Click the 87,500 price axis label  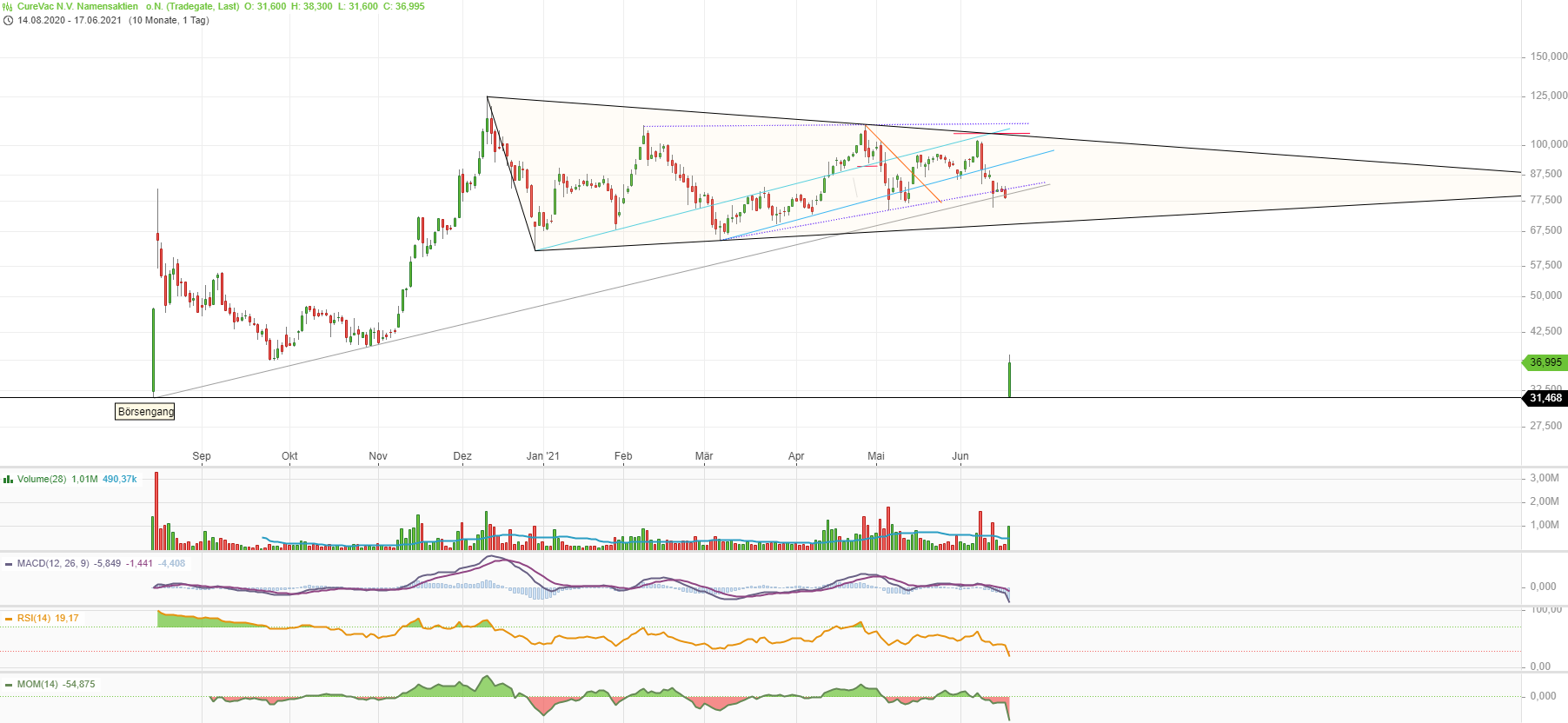[1546, 174]
